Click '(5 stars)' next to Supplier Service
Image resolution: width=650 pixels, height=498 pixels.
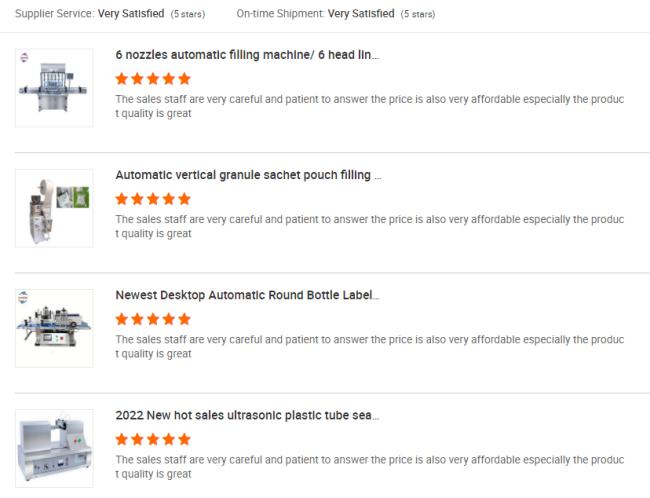(188, 14)
